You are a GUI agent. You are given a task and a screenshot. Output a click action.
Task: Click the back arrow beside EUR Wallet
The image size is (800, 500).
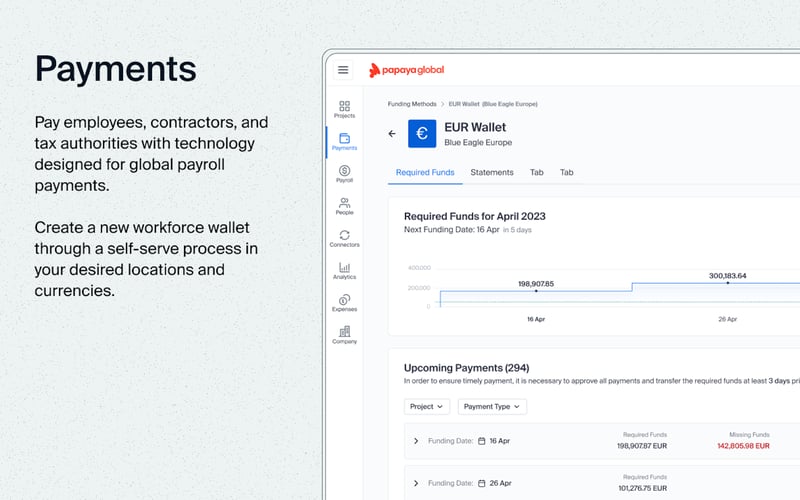click(392, 134)
